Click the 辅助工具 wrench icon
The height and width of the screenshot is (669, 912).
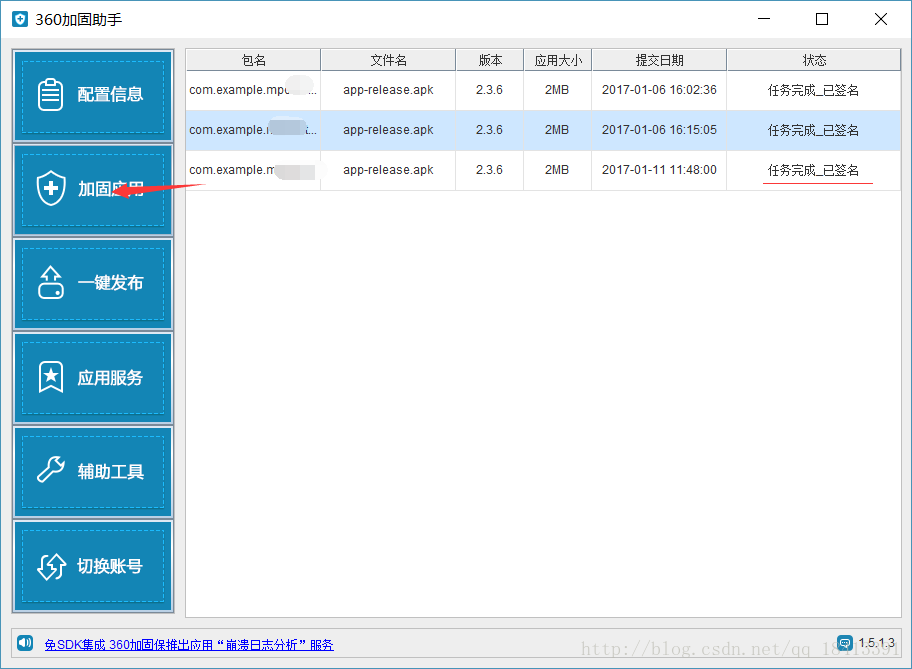tap(51, 471)
